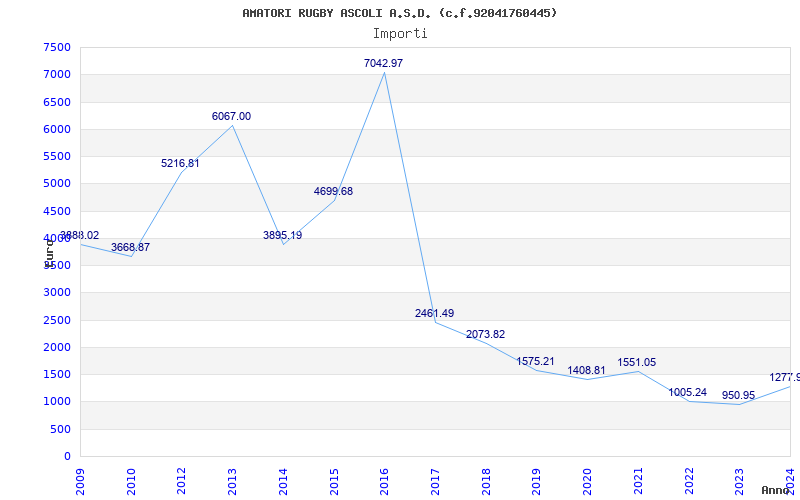Click the line's peak point at 2016
800x500 pixels.
tap(384, 72)
